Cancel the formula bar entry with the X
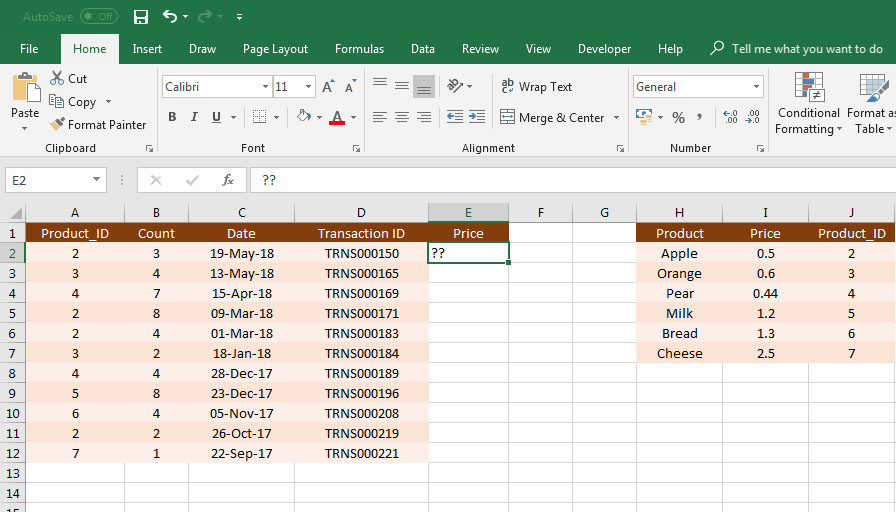 tap(155, 181)
